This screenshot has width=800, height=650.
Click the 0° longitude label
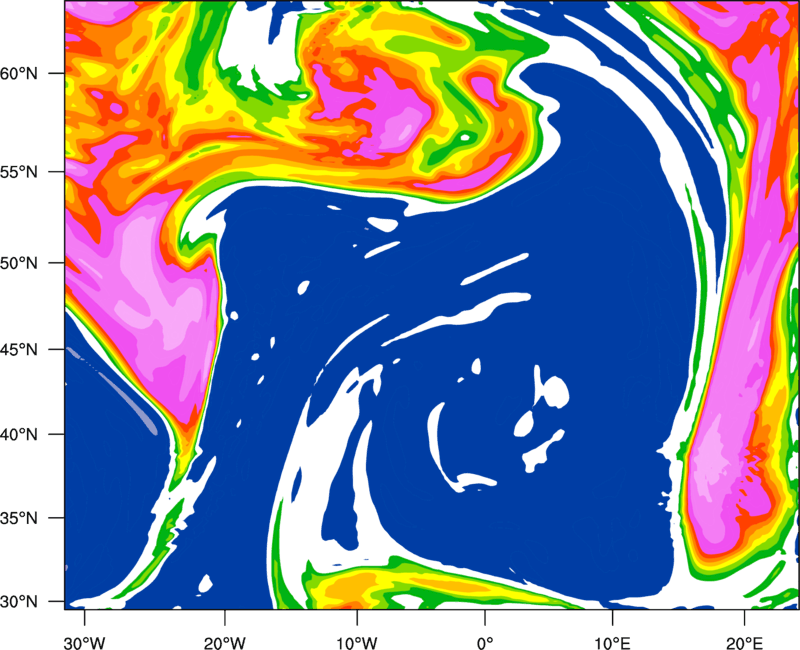tap(484, 643)
